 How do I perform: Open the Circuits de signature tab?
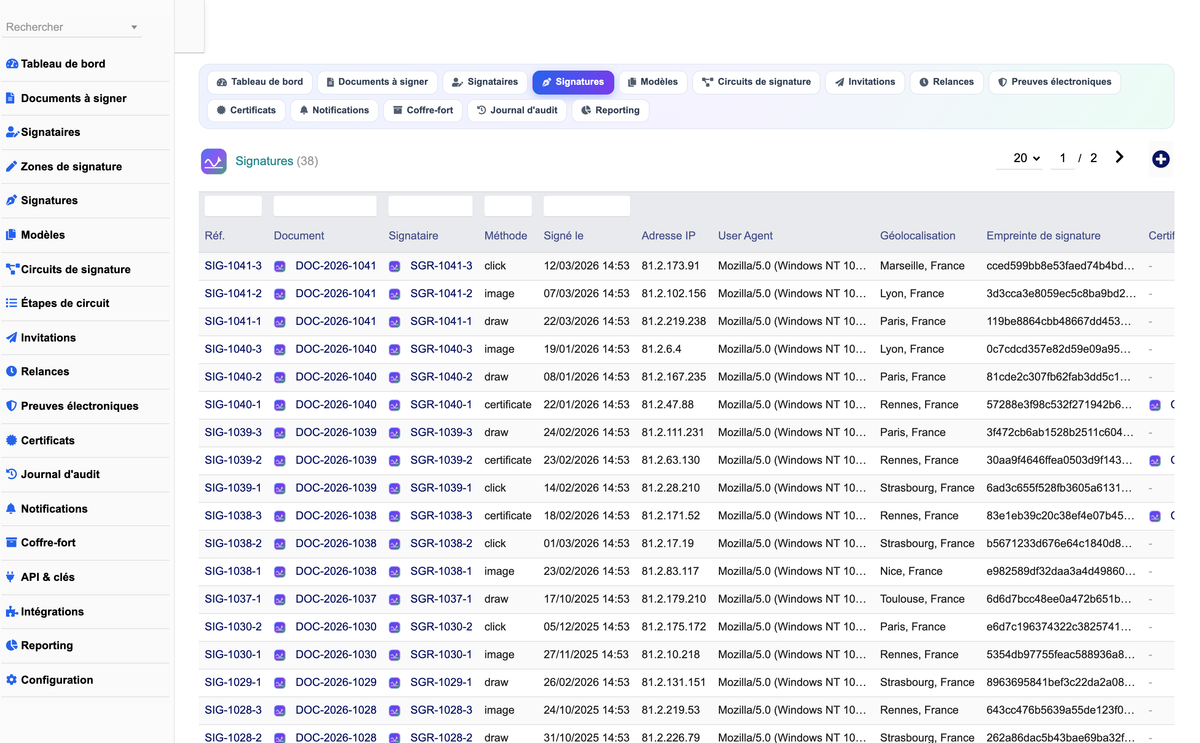[756, 82]
